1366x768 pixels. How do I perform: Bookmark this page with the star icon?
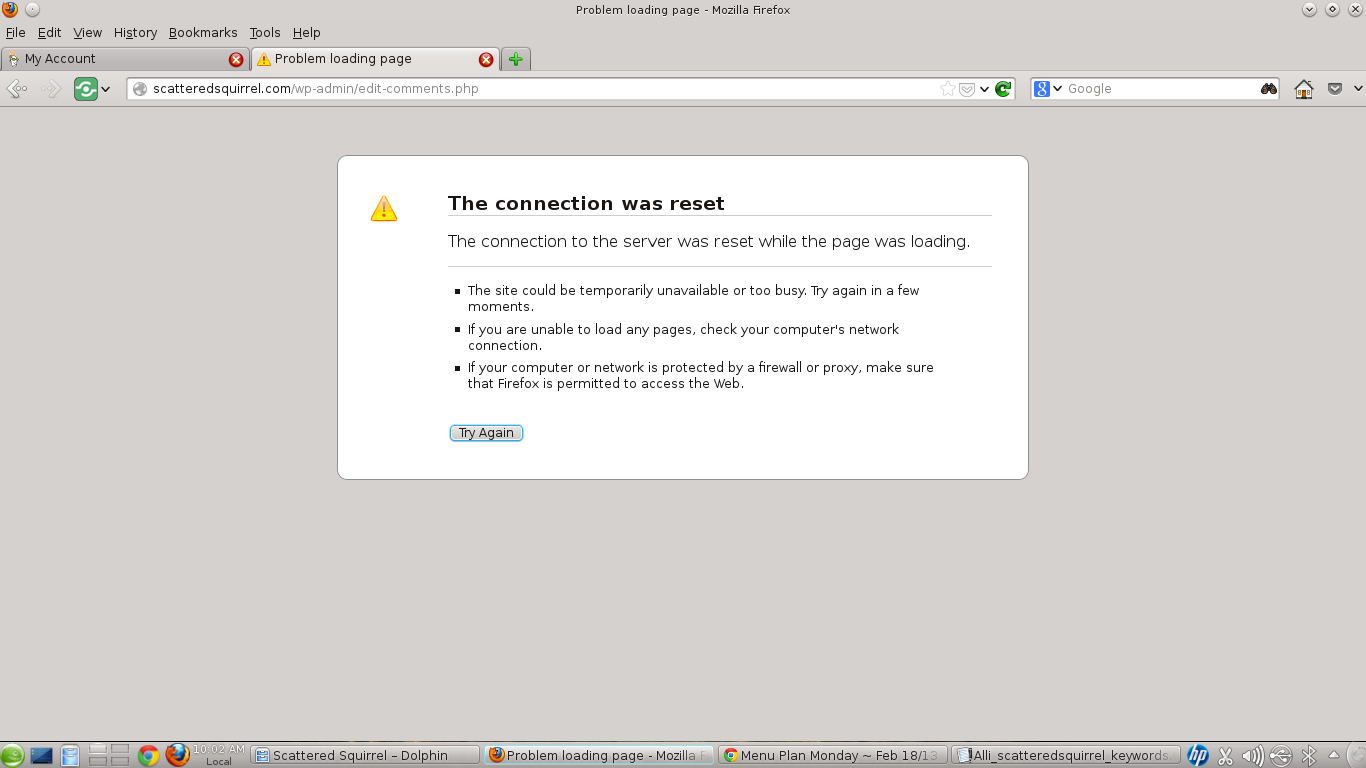point(947,89)
